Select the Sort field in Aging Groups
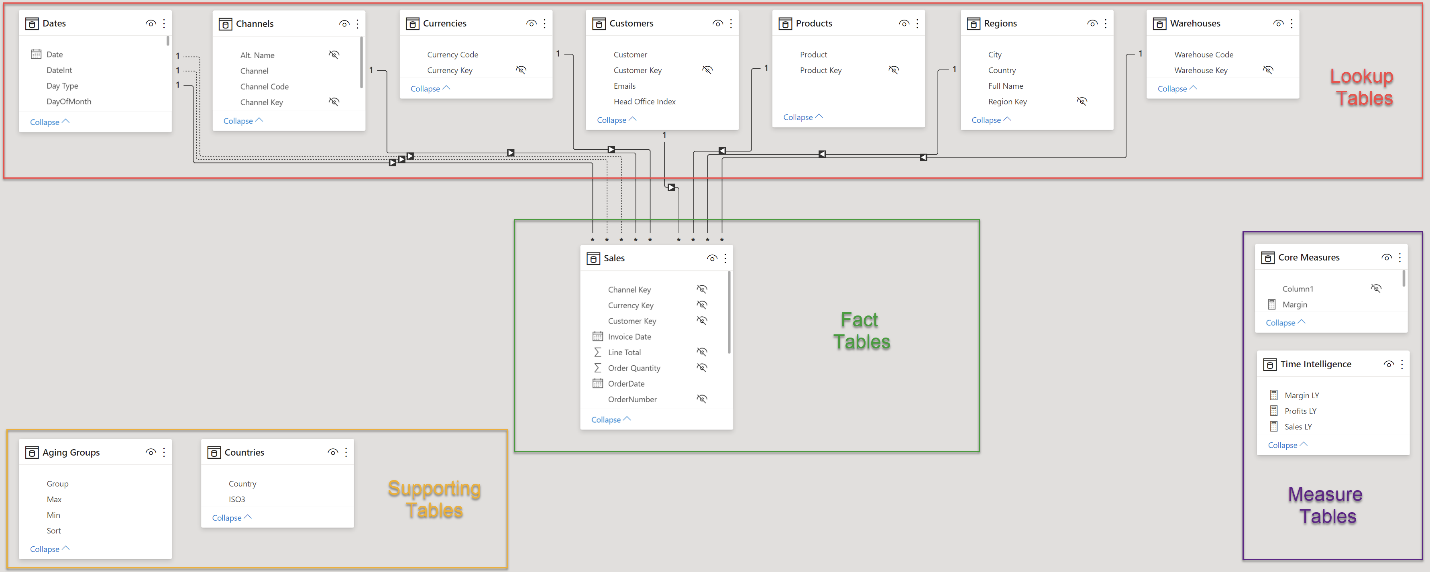The width and height of the screenshot is (1430, 572). pos(54,530)
